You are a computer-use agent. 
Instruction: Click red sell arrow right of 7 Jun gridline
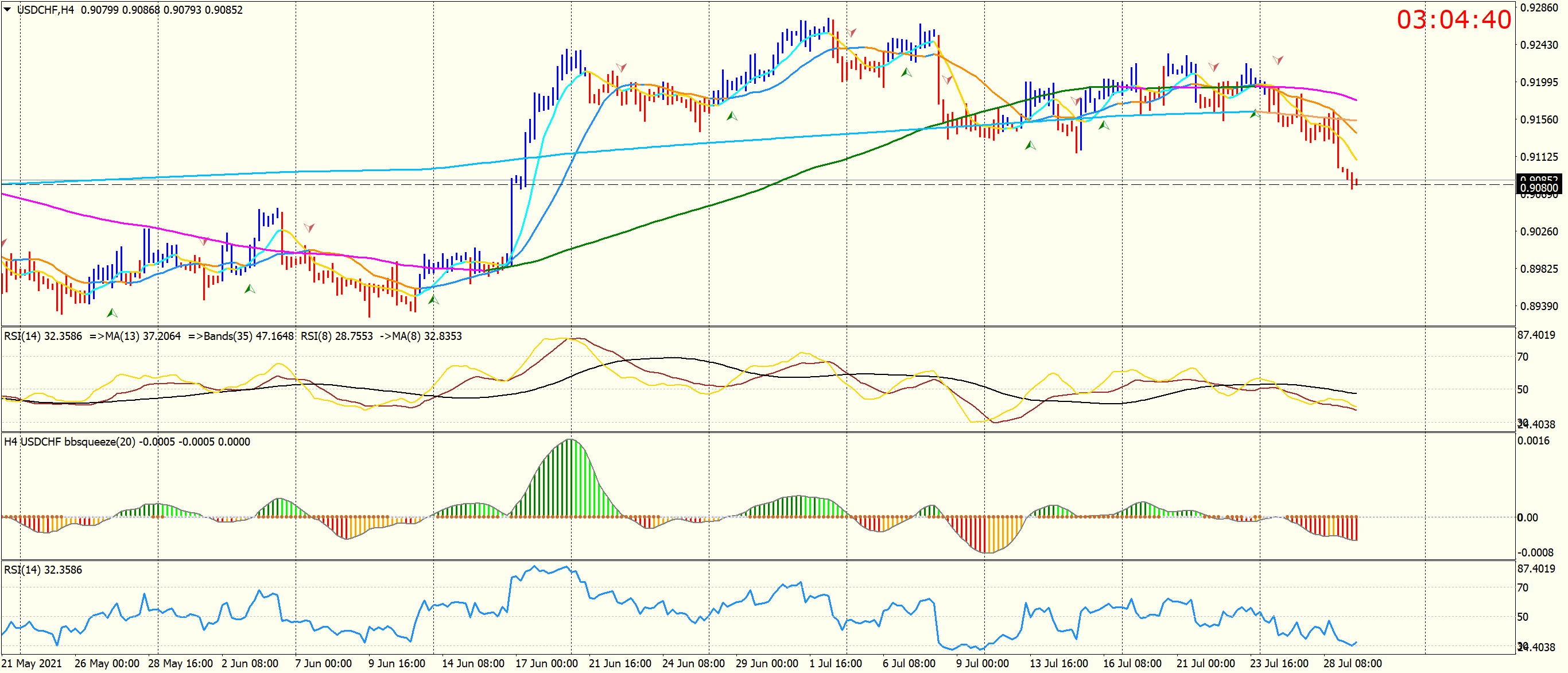(x=309, y=228)
